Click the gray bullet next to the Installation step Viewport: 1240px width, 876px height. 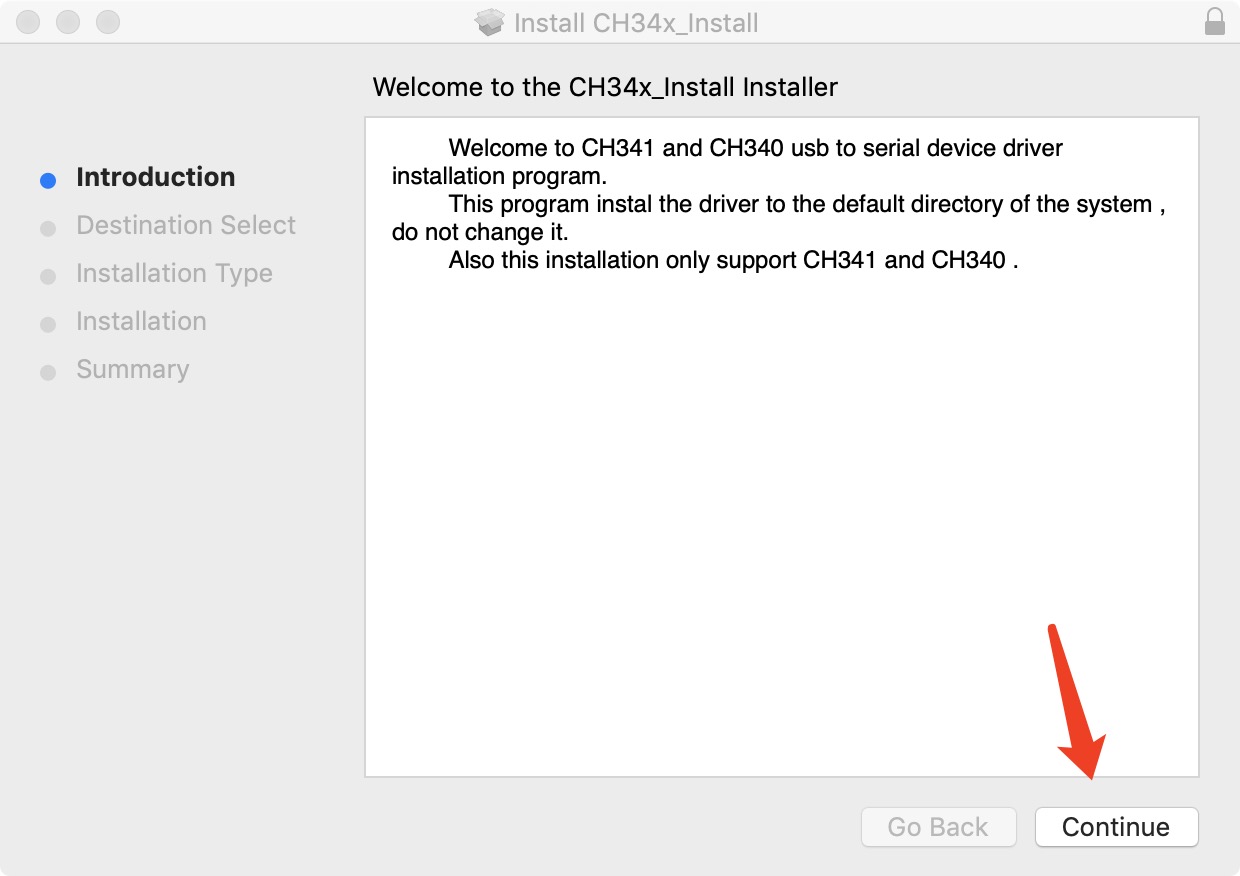click(x=48, y=324)
